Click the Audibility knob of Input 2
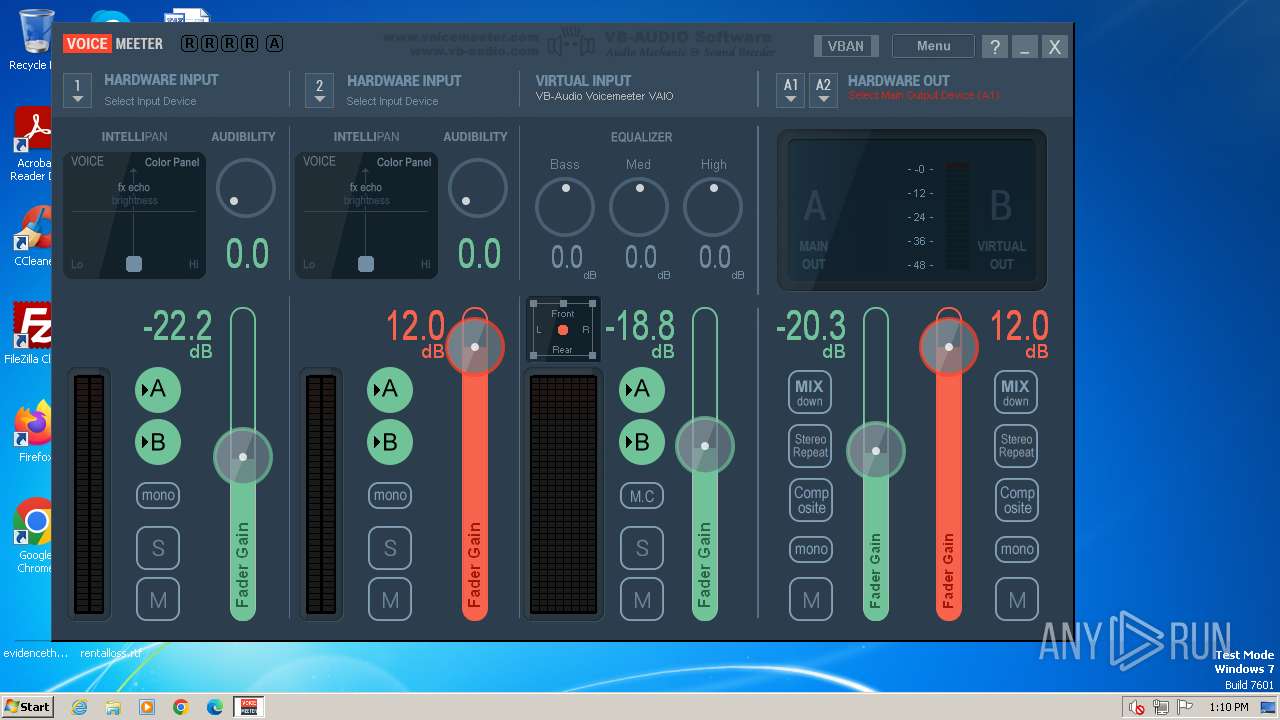The image size is (1280, 720). coord(478,188)
